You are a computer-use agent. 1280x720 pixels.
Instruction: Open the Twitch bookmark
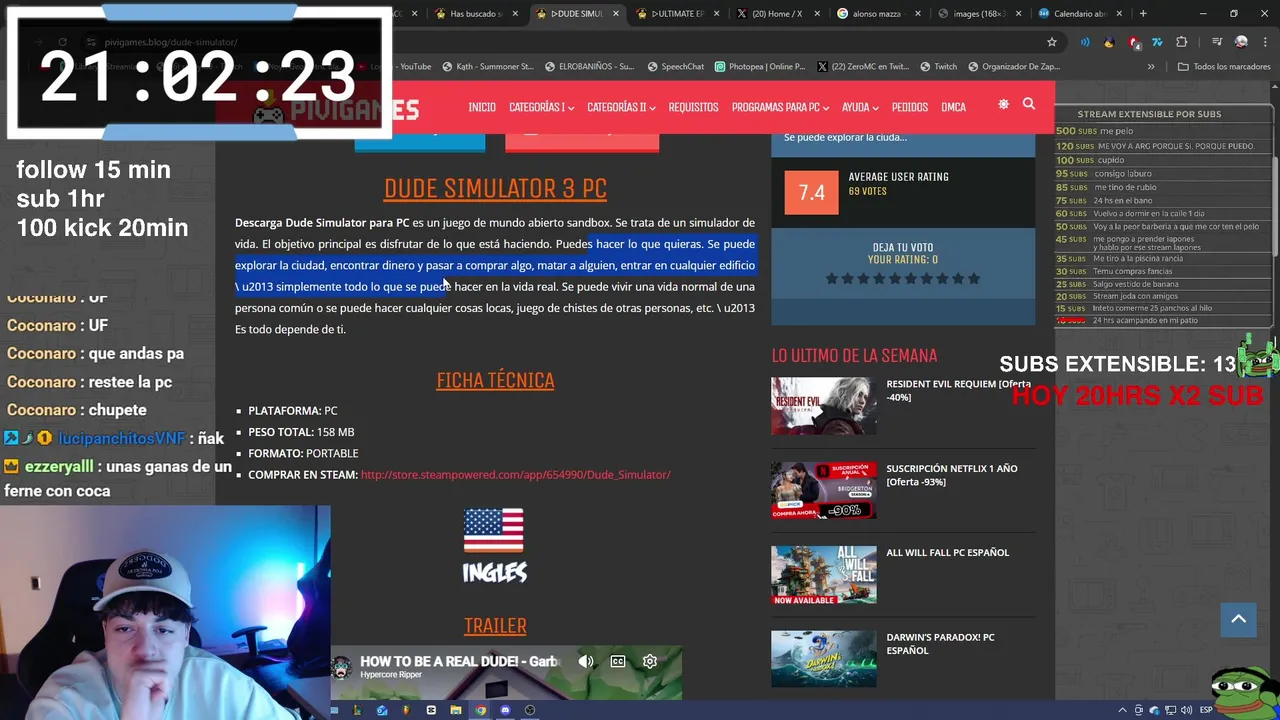point(938,67)
